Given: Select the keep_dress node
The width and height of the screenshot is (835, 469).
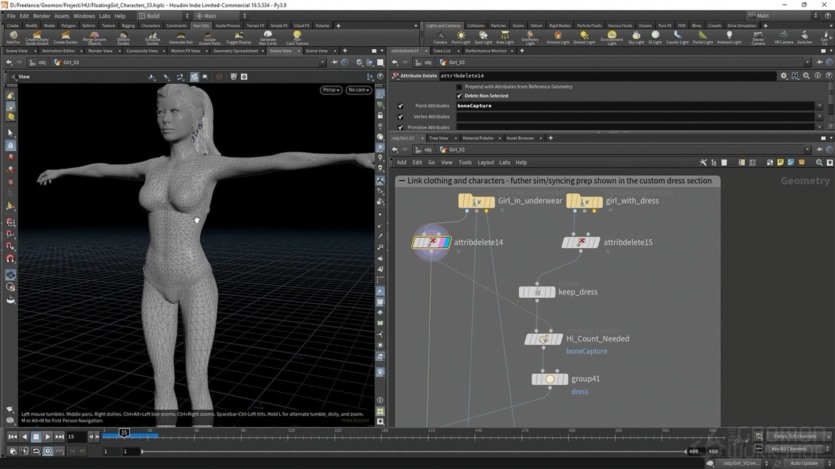Looking at the screenshot, I should (x=537, y=292).
